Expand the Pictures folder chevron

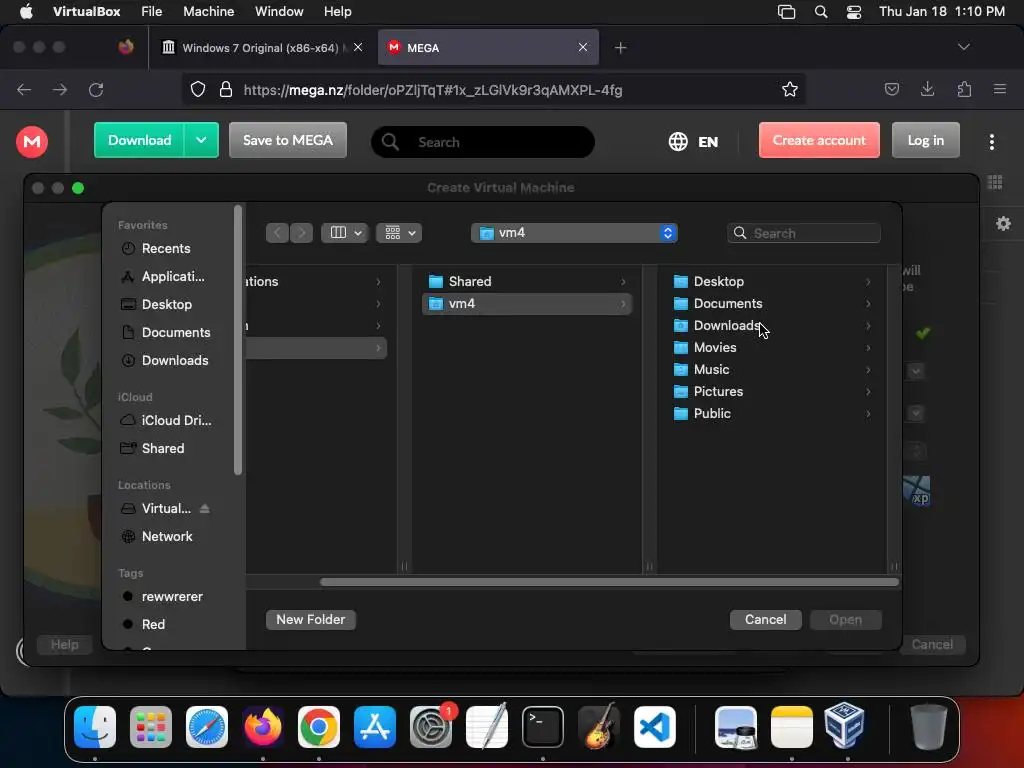point(868,391)
